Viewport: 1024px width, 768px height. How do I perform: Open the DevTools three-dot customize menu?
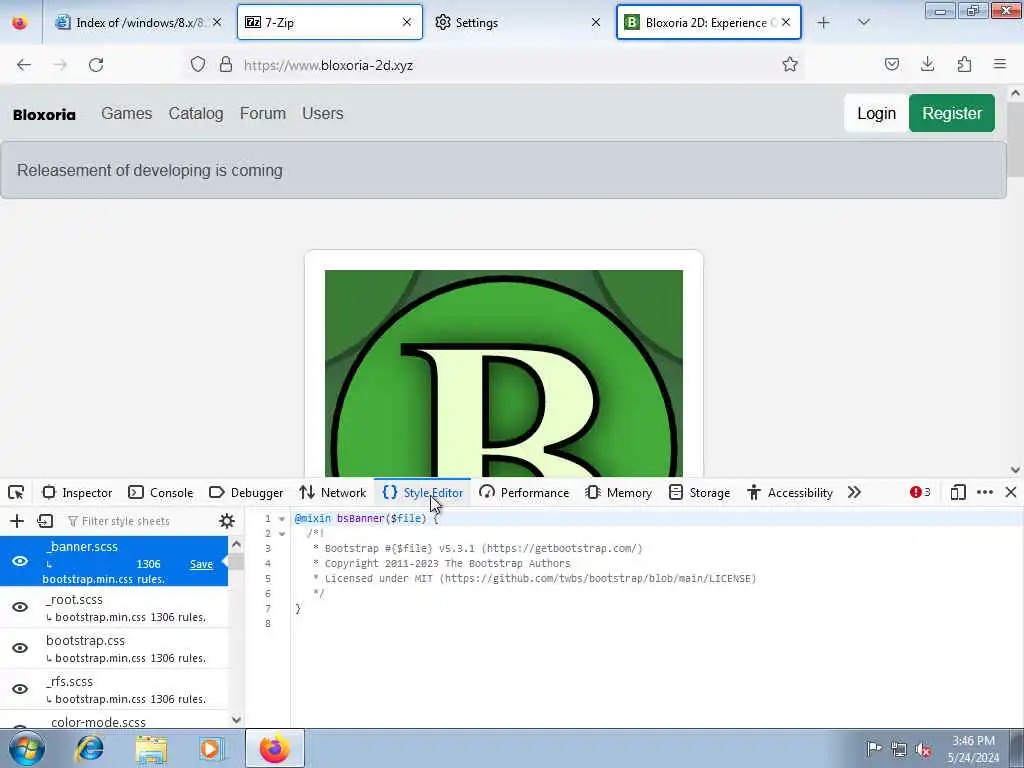[985, 492]
